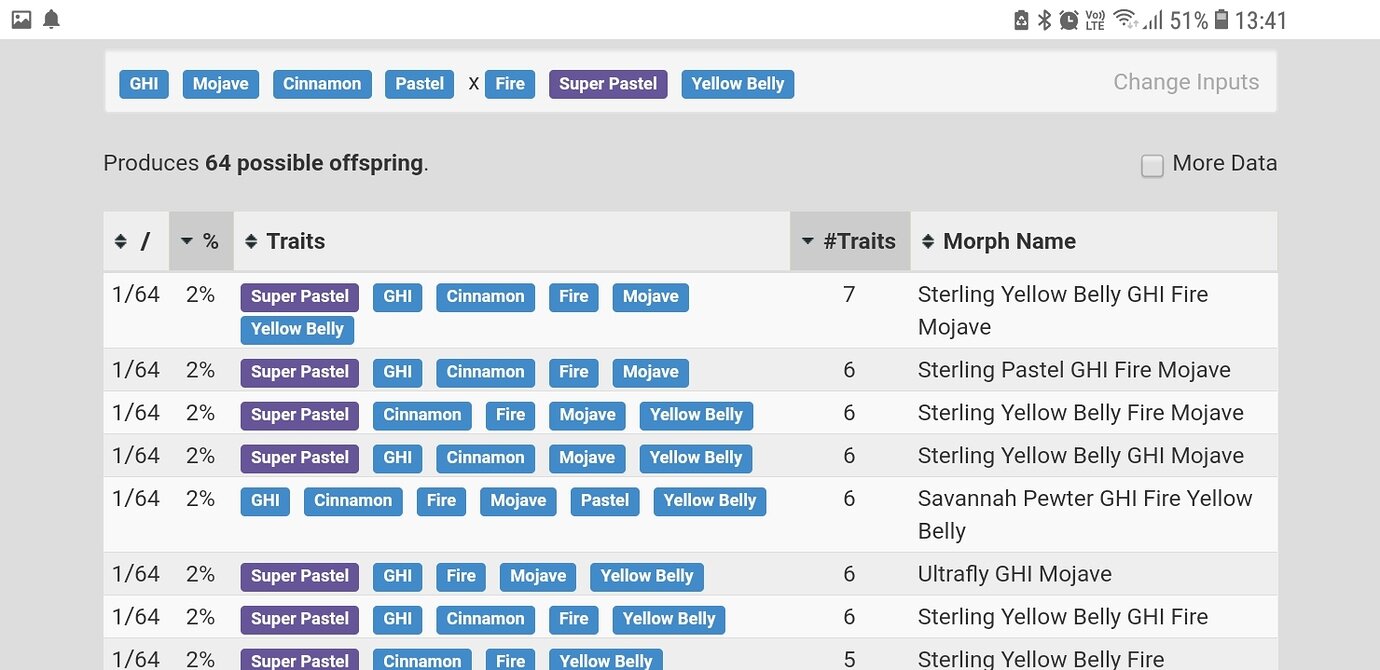The height and width of the screenshot is (670, 1380).
Task: Sort by #Traits column header
Action: (x=849, y=241)
